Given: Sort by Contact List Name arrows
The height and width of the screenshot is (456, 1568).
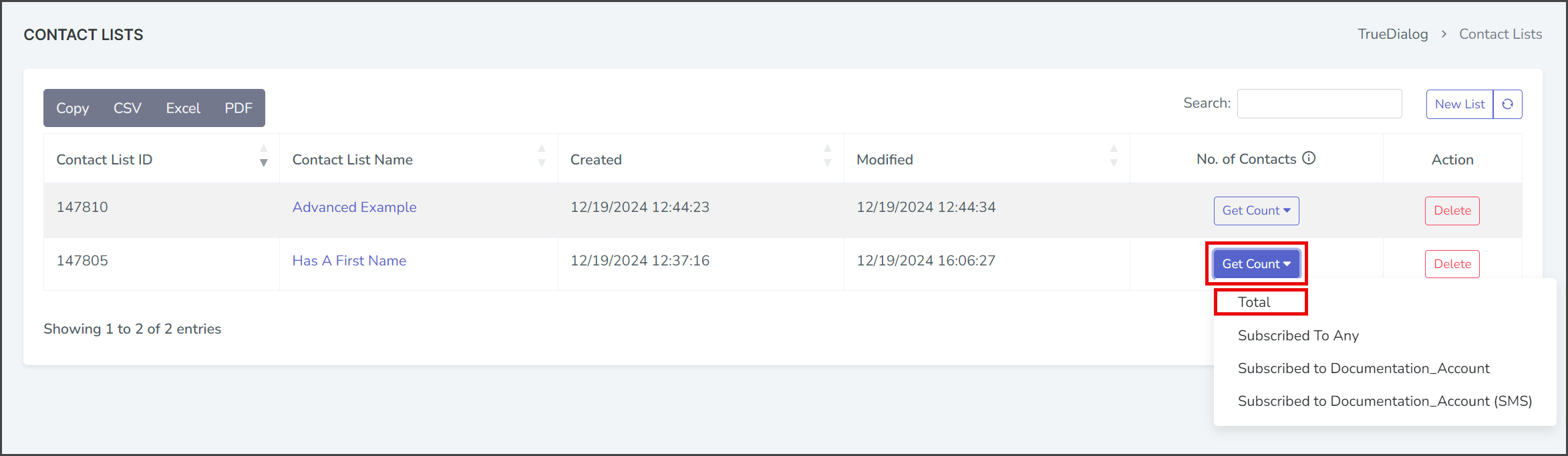Looking at the screenshot, I should [x=542, y=156].
